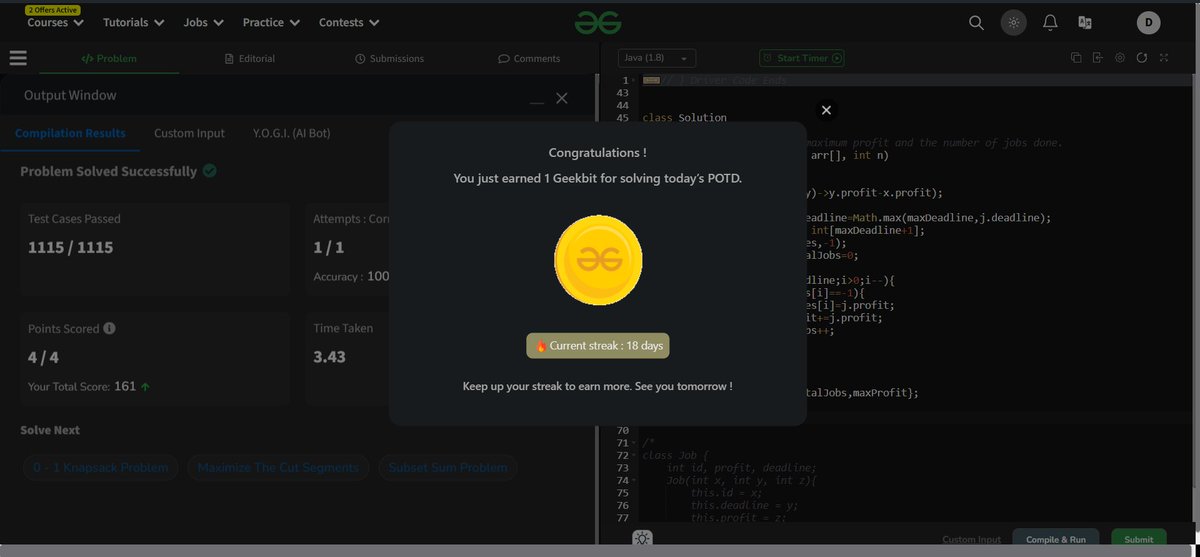The image size is (1200, 557).
Task: Click the Problem Solved Successfully heading
Action: pyautogui.click(x=108, y=171)
